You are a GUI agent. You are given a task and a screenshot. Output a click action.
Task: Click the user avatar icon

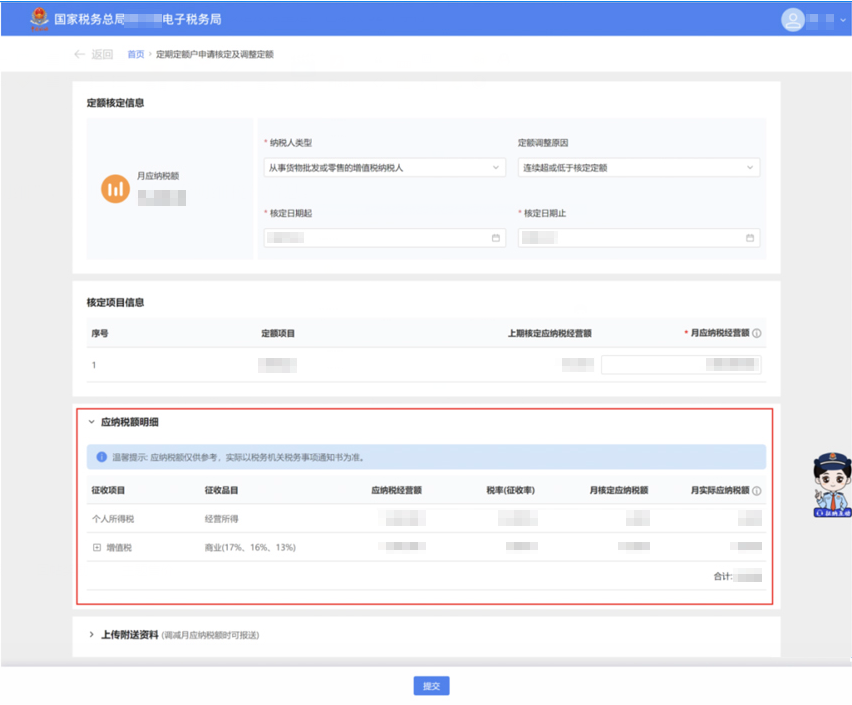pyautogui.click(x=793, y=20)
